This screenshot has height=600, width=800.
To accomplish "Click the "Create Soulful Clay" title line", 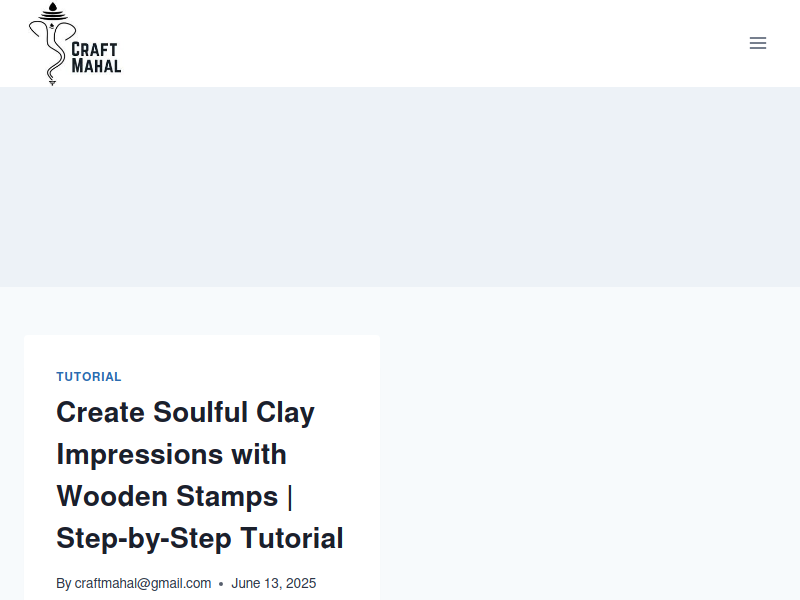I will [x=185, y=412].
